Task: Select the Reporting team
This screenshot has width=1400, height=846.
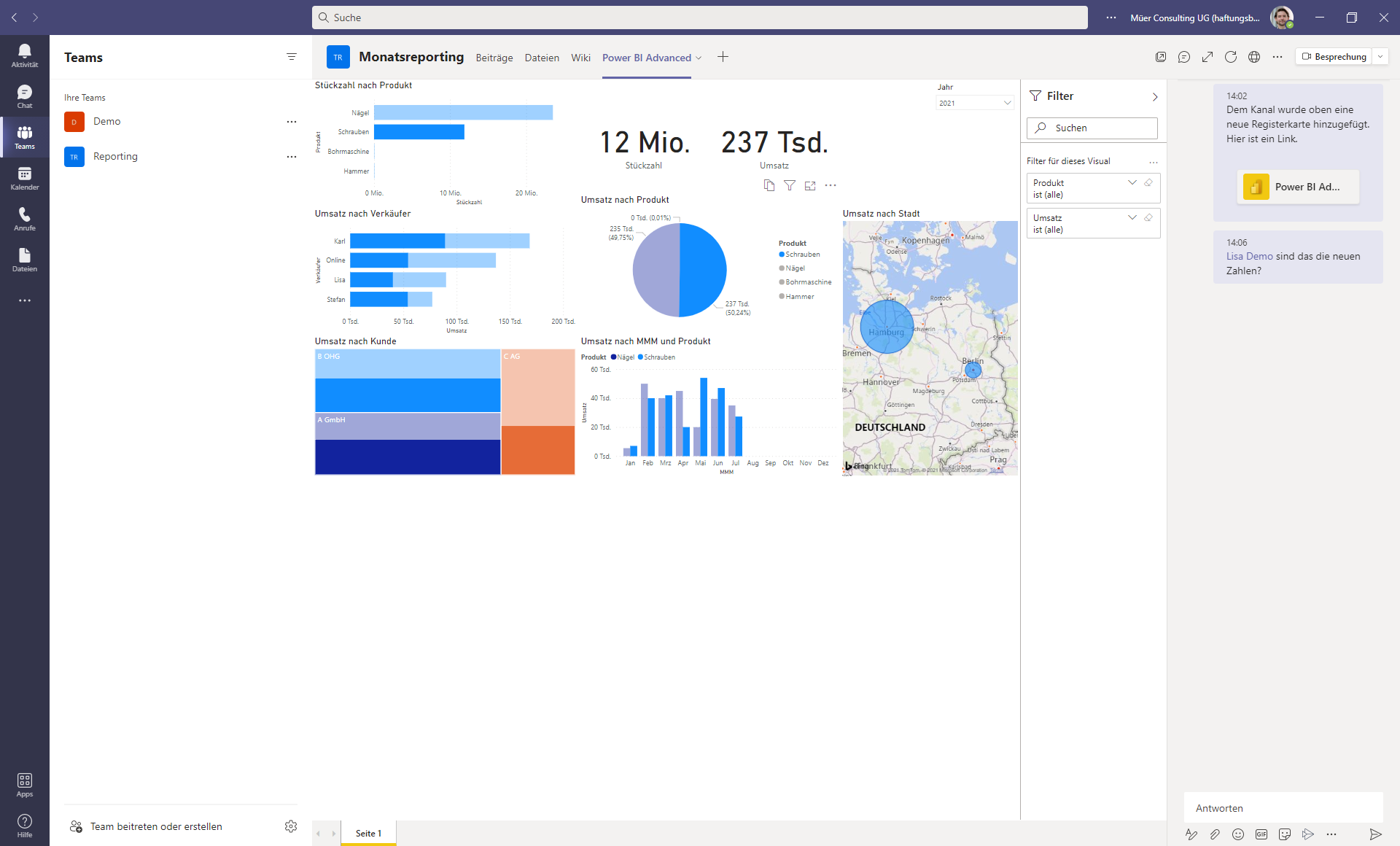Action: (115, 157)
